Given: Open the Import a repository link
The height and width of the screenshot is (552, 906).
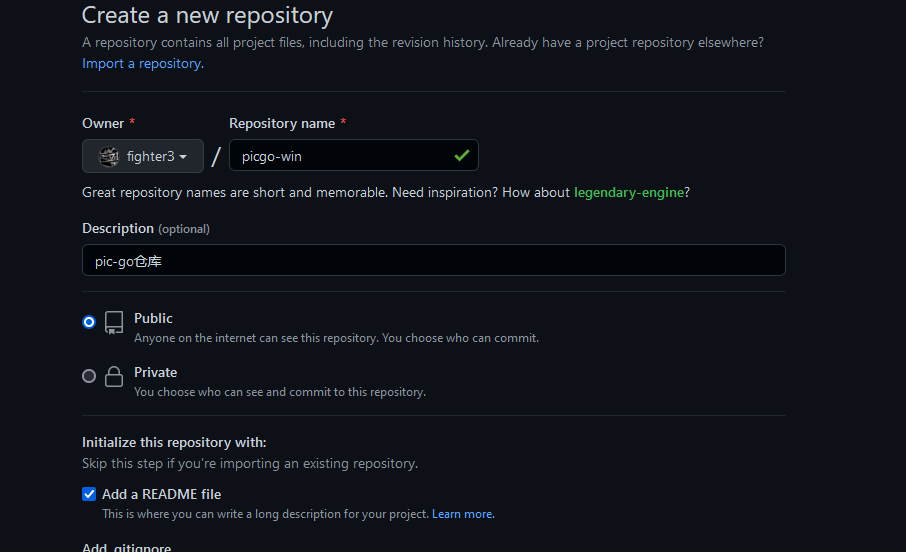Looking at the screenshot, I should click(x=142, y=63).
